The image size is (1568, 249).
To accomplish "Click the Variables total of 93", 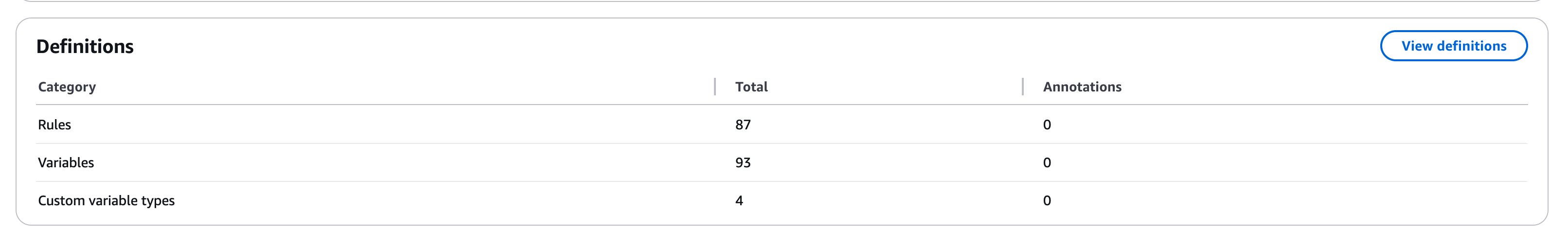I will click(743, 162).
